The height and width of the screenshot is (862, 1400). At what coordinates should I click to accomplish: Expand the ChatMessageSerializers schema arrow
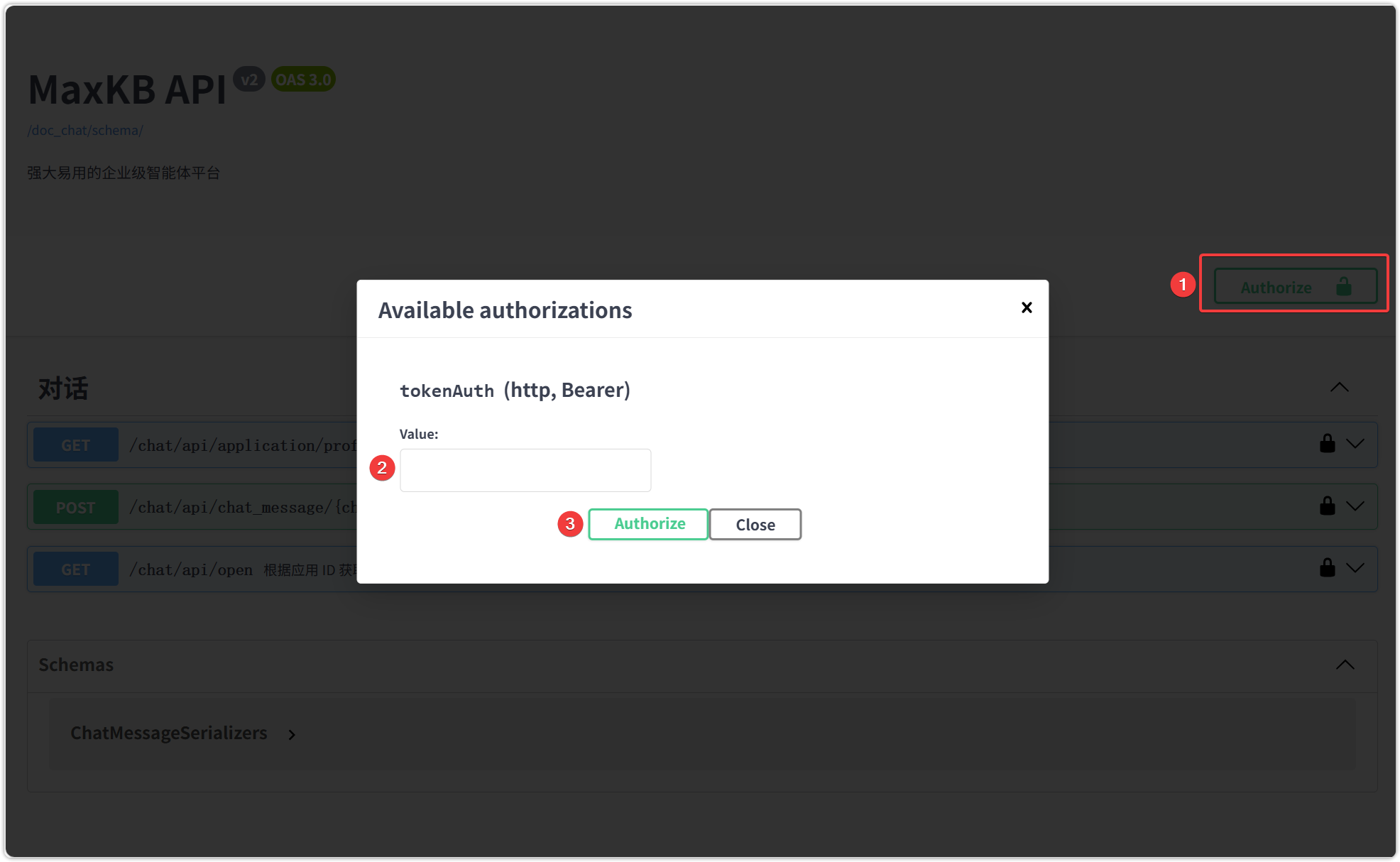(x=292, y=734)
